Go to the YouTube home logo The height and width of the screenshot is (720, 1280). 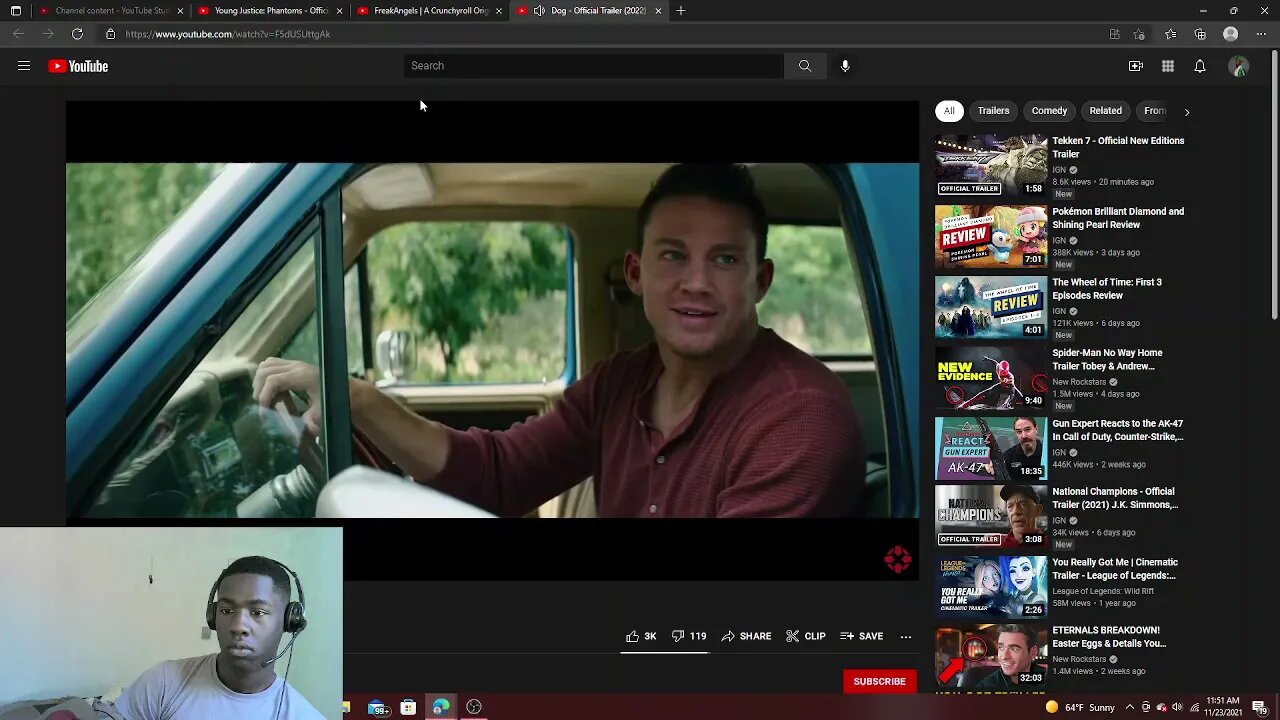(x=78, y=66)
